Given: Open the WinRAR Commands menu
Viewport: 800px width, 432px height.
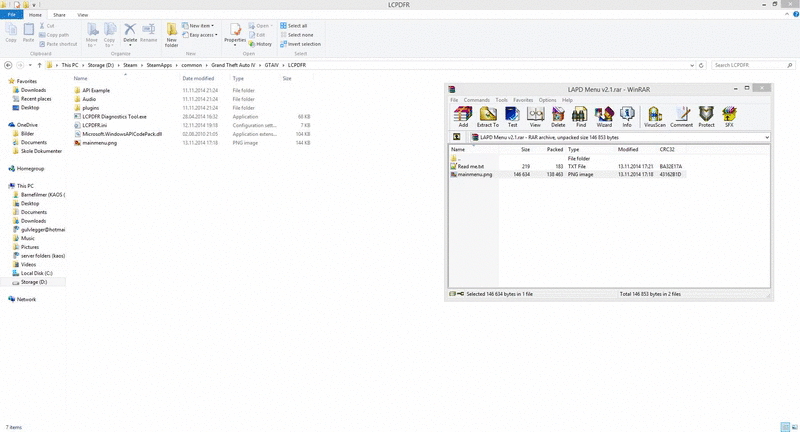Looking at the screenshot, I should coord(477,100).
